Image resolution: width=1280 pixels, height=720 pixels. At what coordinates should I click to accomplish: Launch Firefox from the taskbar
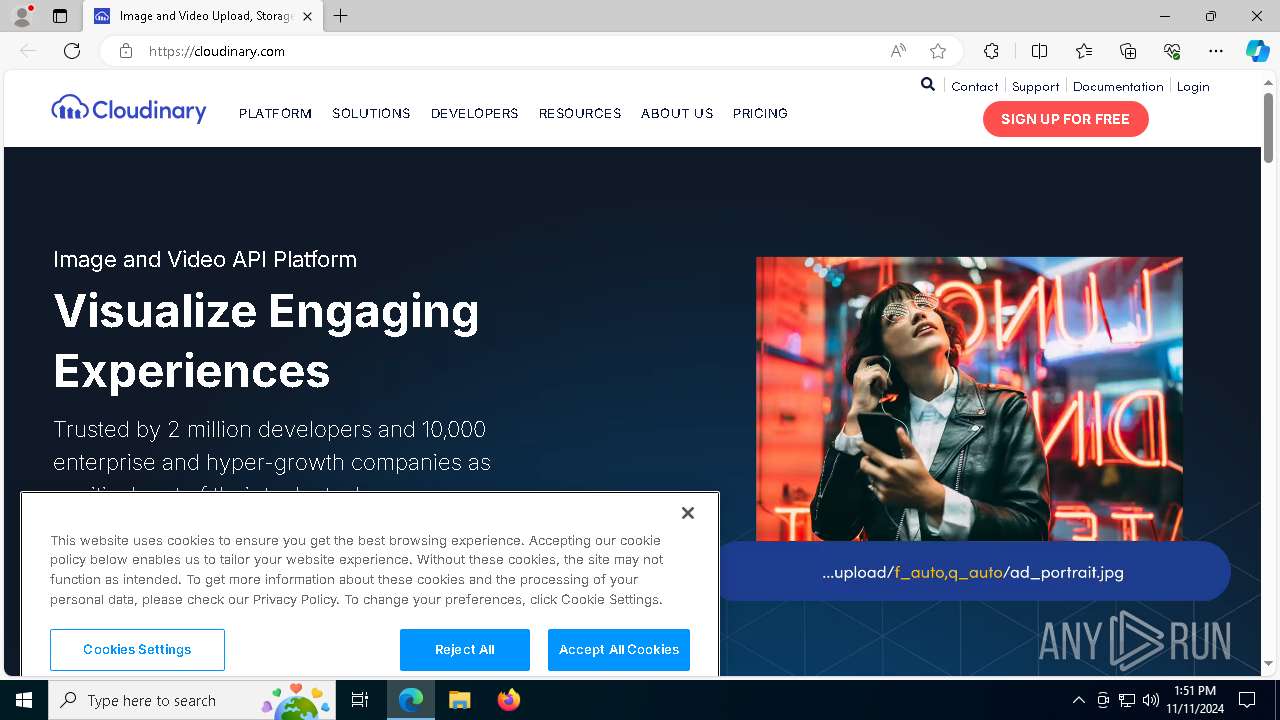click(x=509, y=700)
